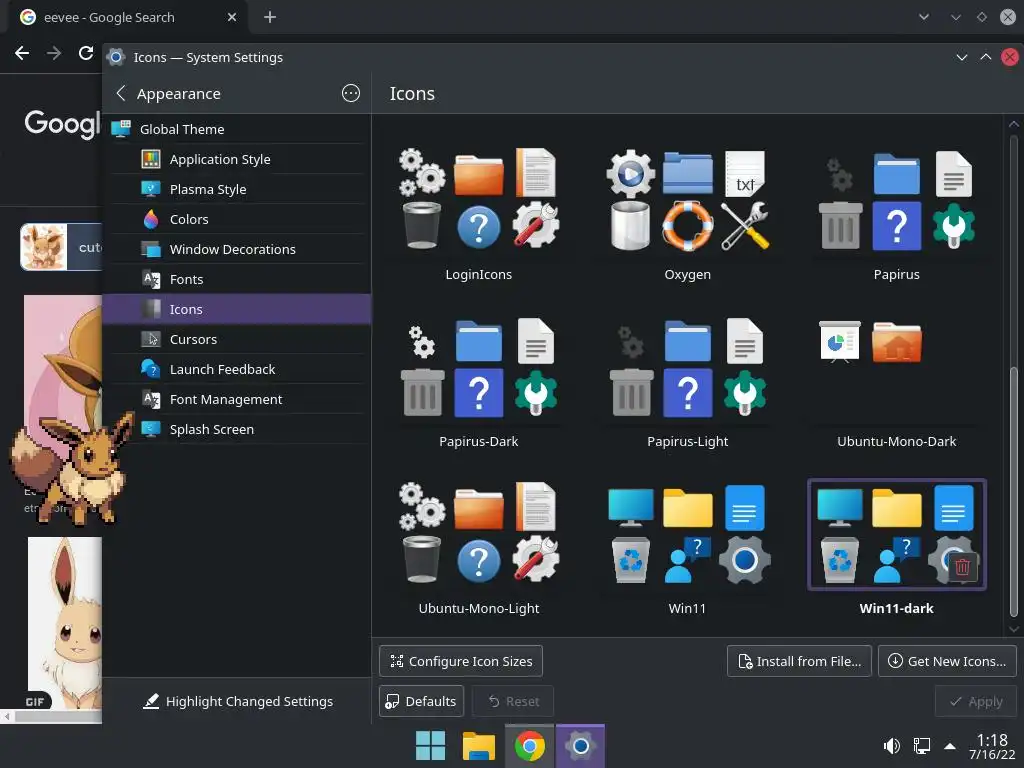Screen dimensions: 1024x768
Task: Open the volume control in the tray
Action: (891, 745)
